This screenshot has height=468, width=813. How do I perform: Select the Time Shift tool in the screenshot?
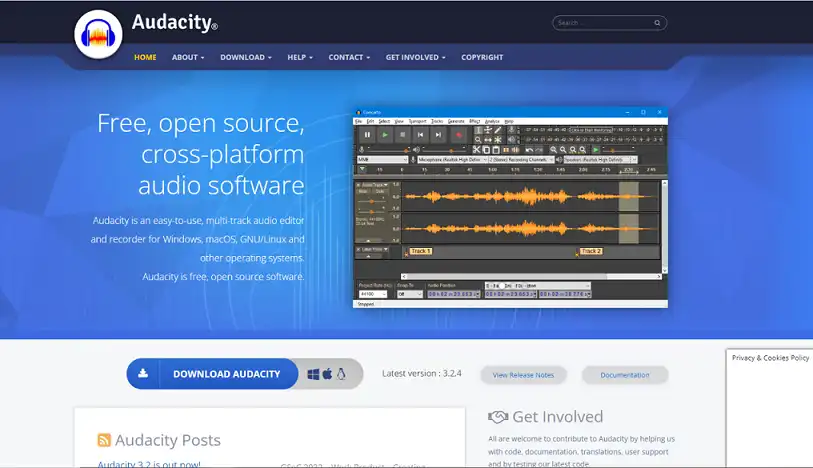[x=488, y=139]
